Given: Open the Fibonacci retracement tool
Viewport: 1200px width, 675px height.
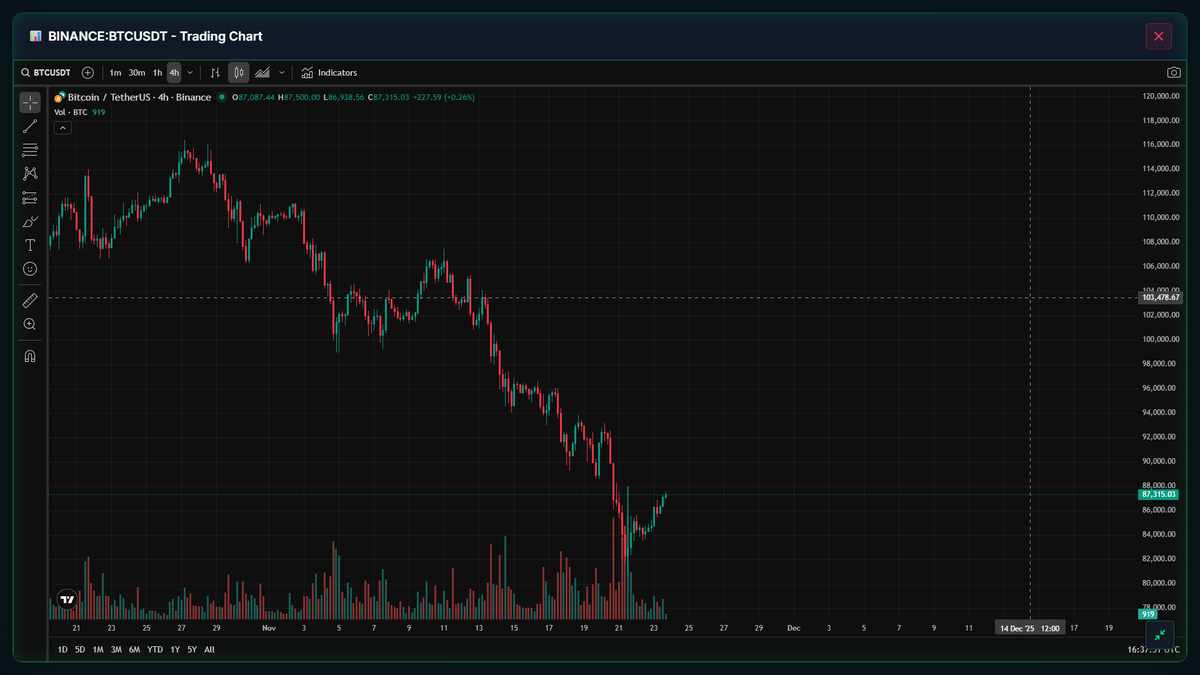Looking at the screenshot, I should click(29, 149).
